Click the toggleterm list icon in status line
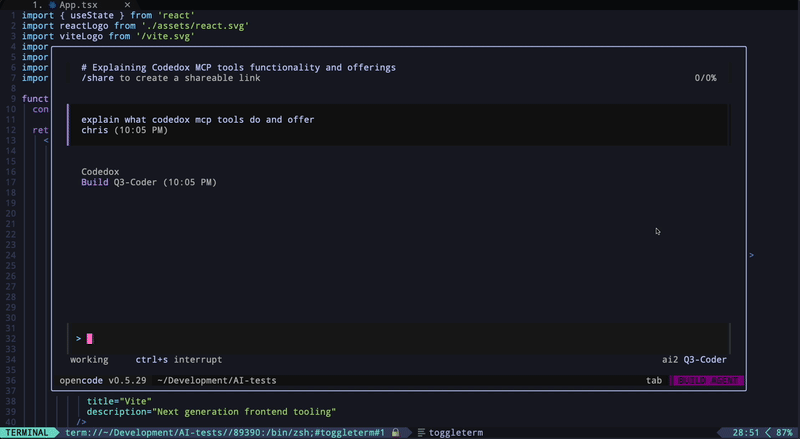800x439 pixels. (421, 432)
